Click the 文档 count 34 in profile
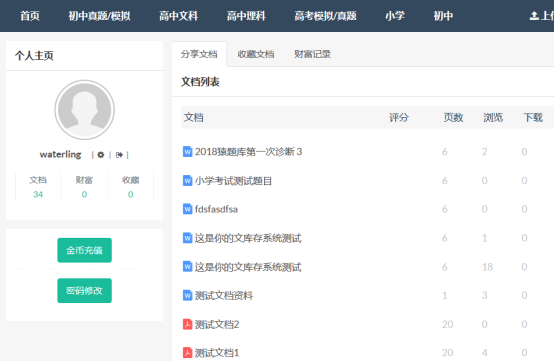Image resolution: width=554 pixels, height=362 pixels. click(x=38, y=194)
